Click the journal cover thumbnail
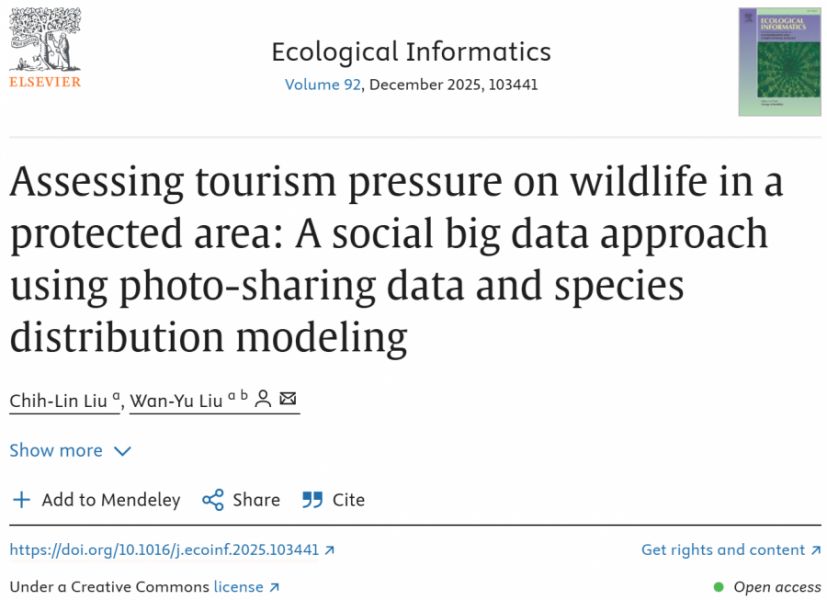 click(x=779, y=62)
